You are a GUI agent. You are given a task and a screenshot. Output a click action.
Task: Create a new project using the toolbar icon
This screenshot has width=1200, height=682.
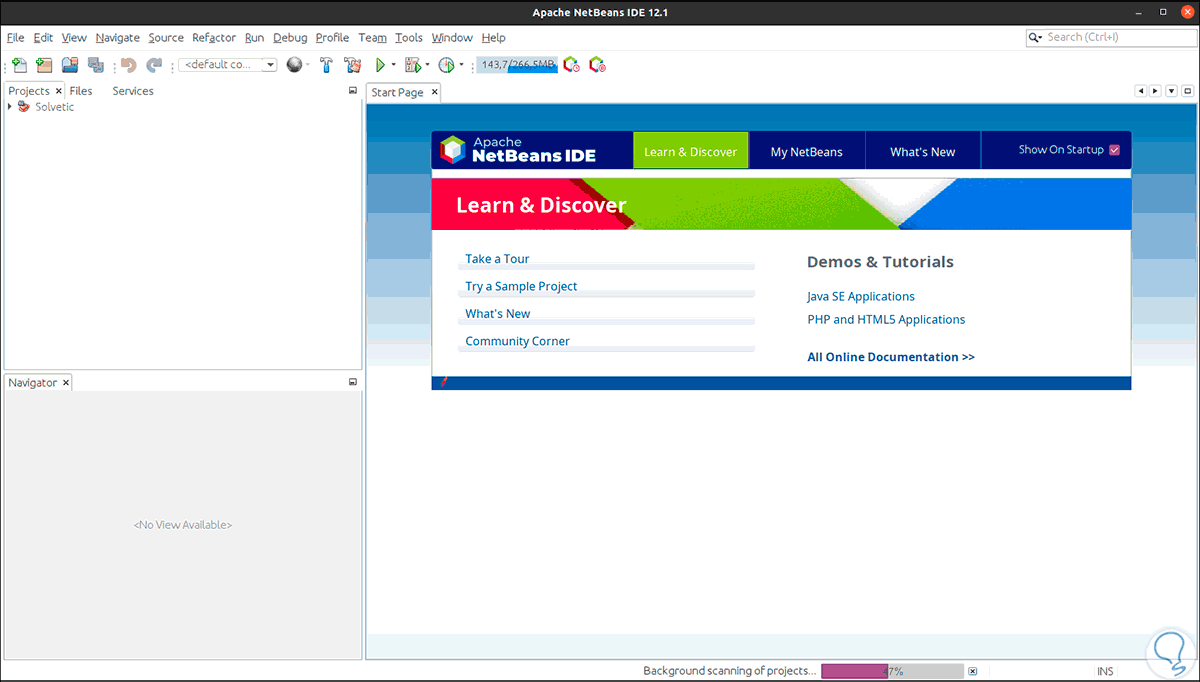pyautogui.click(x=44, y=64)
